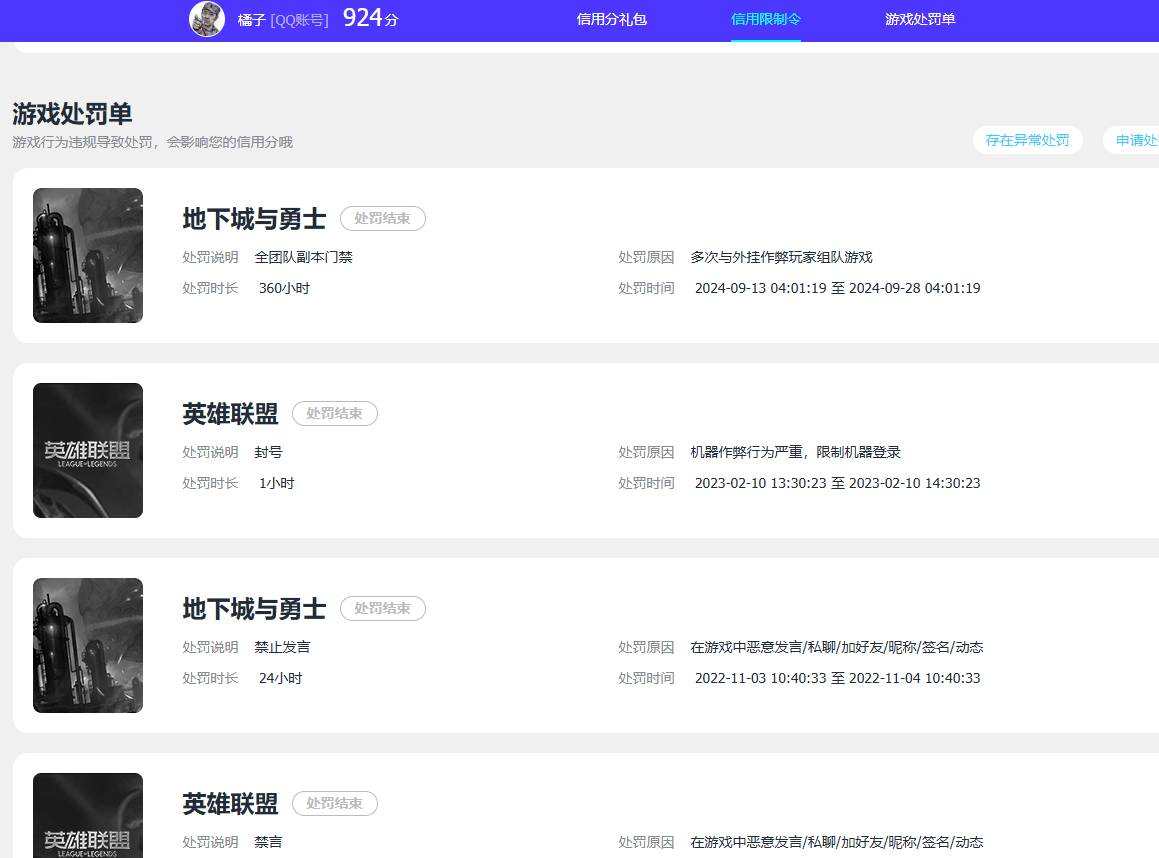Click the user avatar in the header
The height and width of the screenshot is (858, 1159).
pos(207,18)
